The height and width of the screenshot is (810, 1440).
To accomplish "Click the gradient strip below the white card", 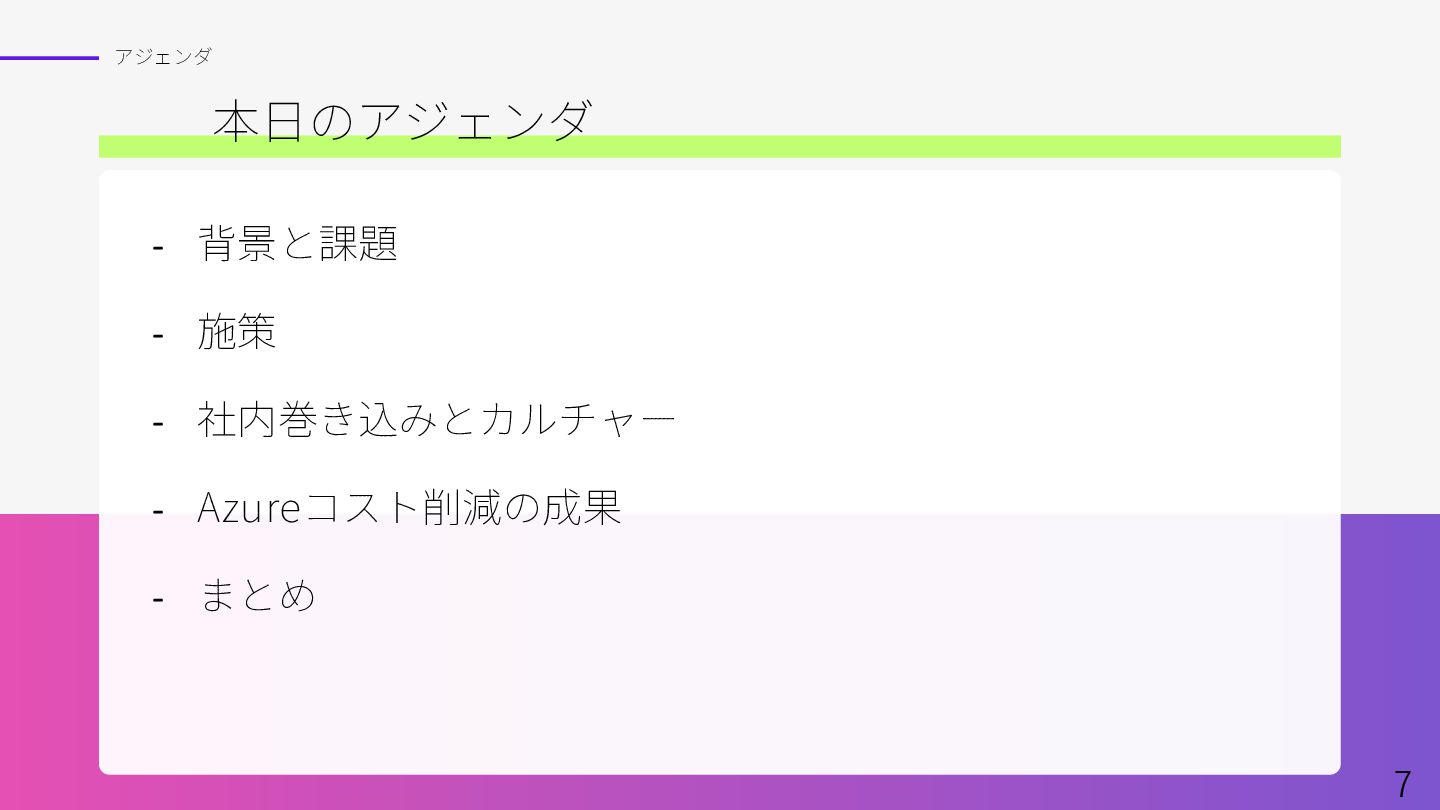I will pyautogui.click(x=720, y=792).
